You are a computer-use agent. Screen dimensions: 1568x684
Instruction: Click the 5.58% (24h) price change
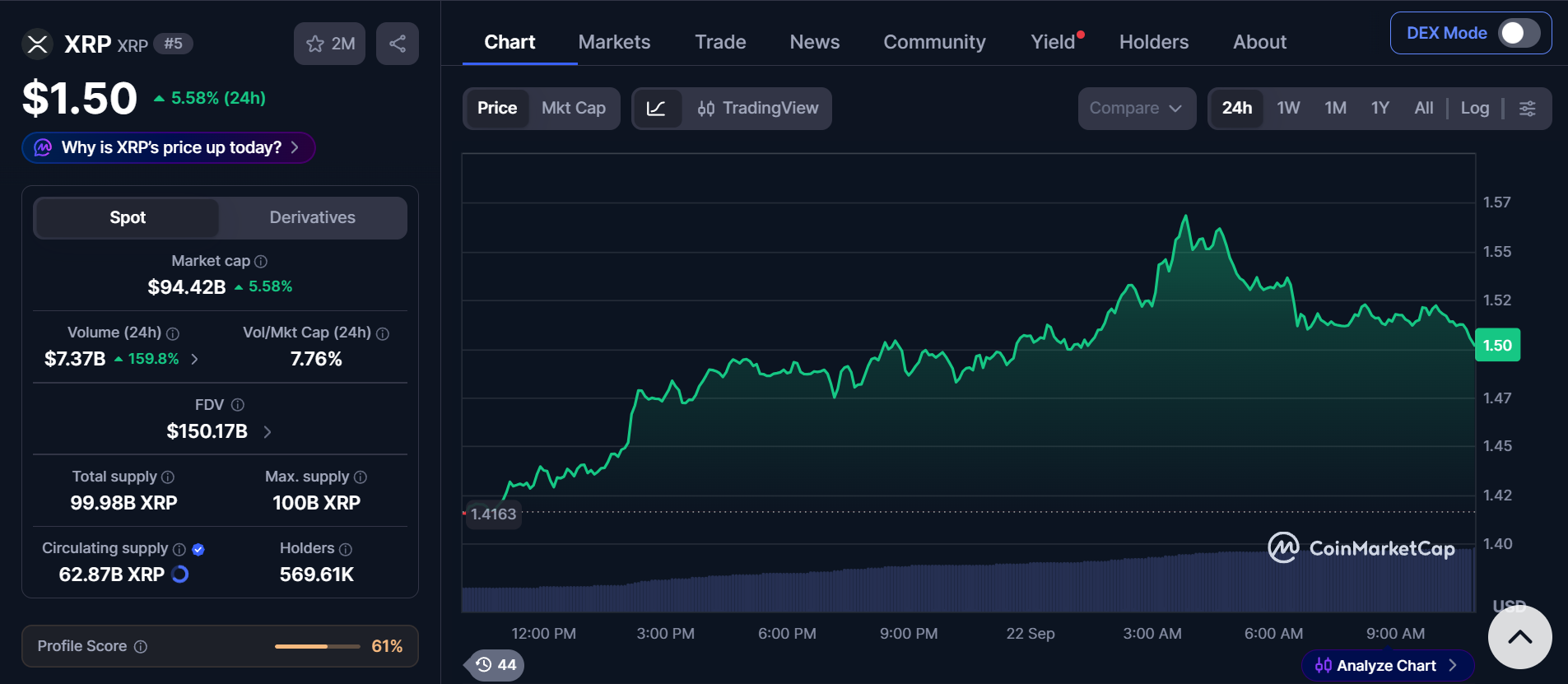210,98
